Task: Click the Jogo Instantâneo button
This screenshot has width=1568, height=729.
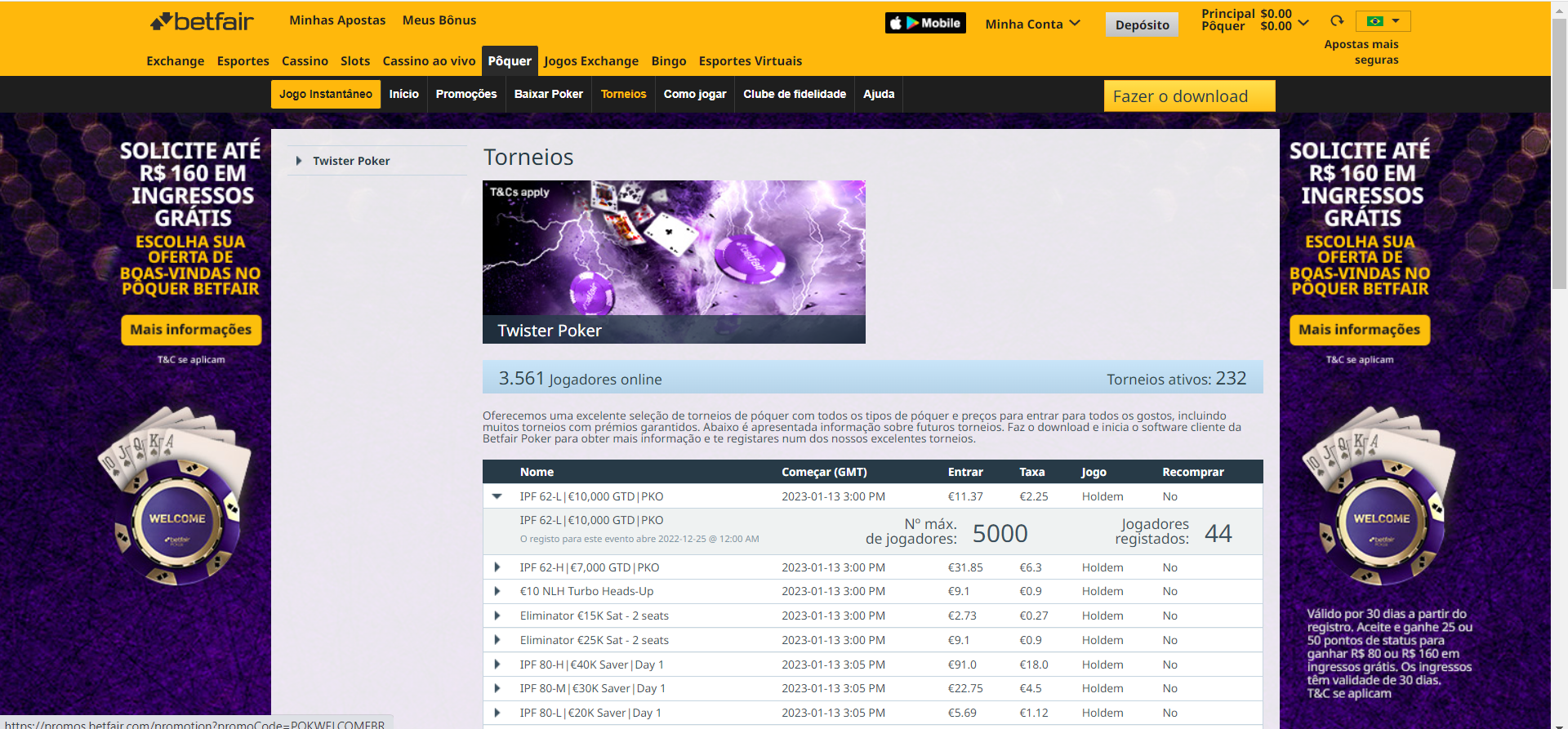Action: point(326,94)
